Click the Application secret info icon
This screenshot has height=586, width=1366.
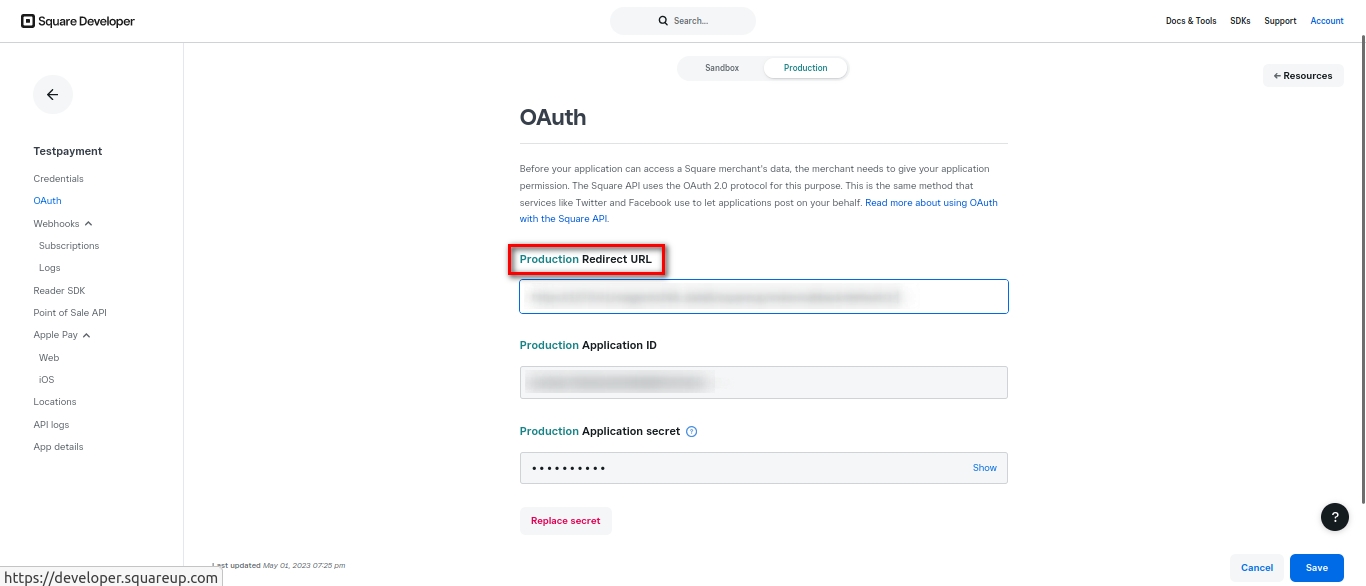[x=692, y=432]
